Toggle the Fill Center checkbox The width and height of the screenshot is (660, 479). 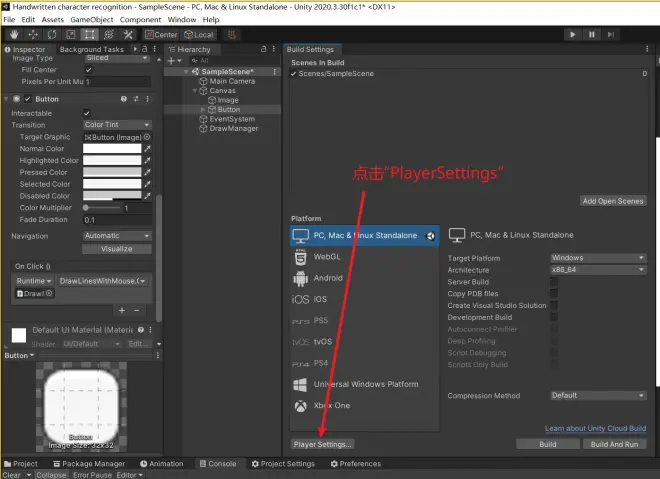click(x=88, y=70)
